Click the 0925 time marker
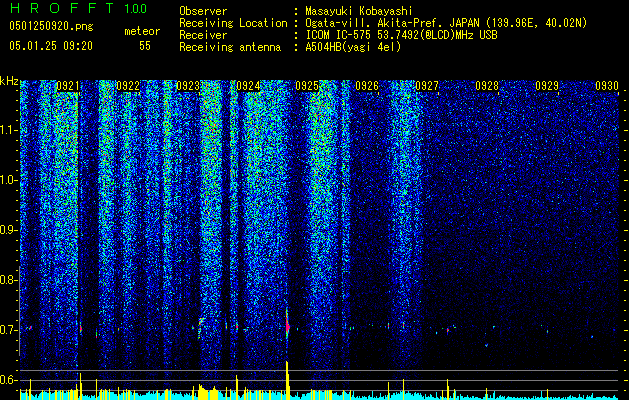This screenshot has height=400, width=629. click(307, 86)
